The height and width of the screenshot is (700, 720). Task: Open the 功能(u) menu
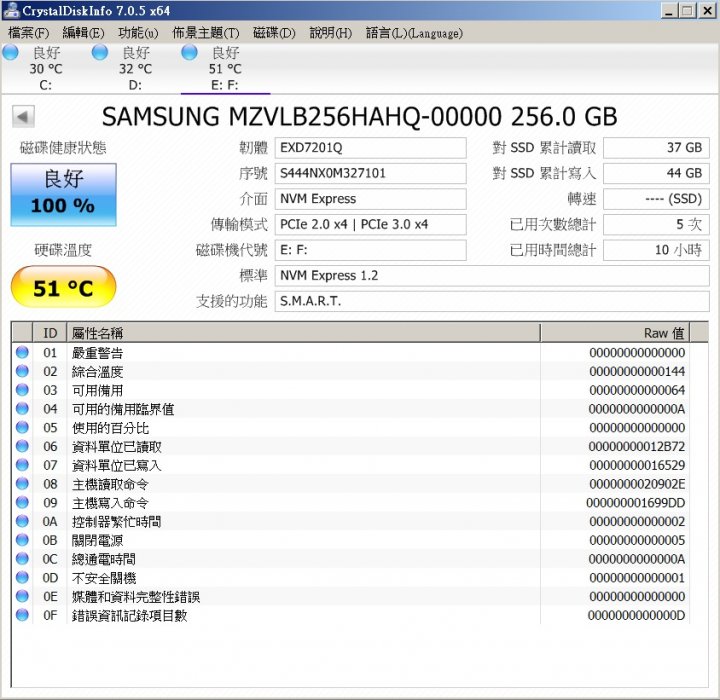(138, 33)
